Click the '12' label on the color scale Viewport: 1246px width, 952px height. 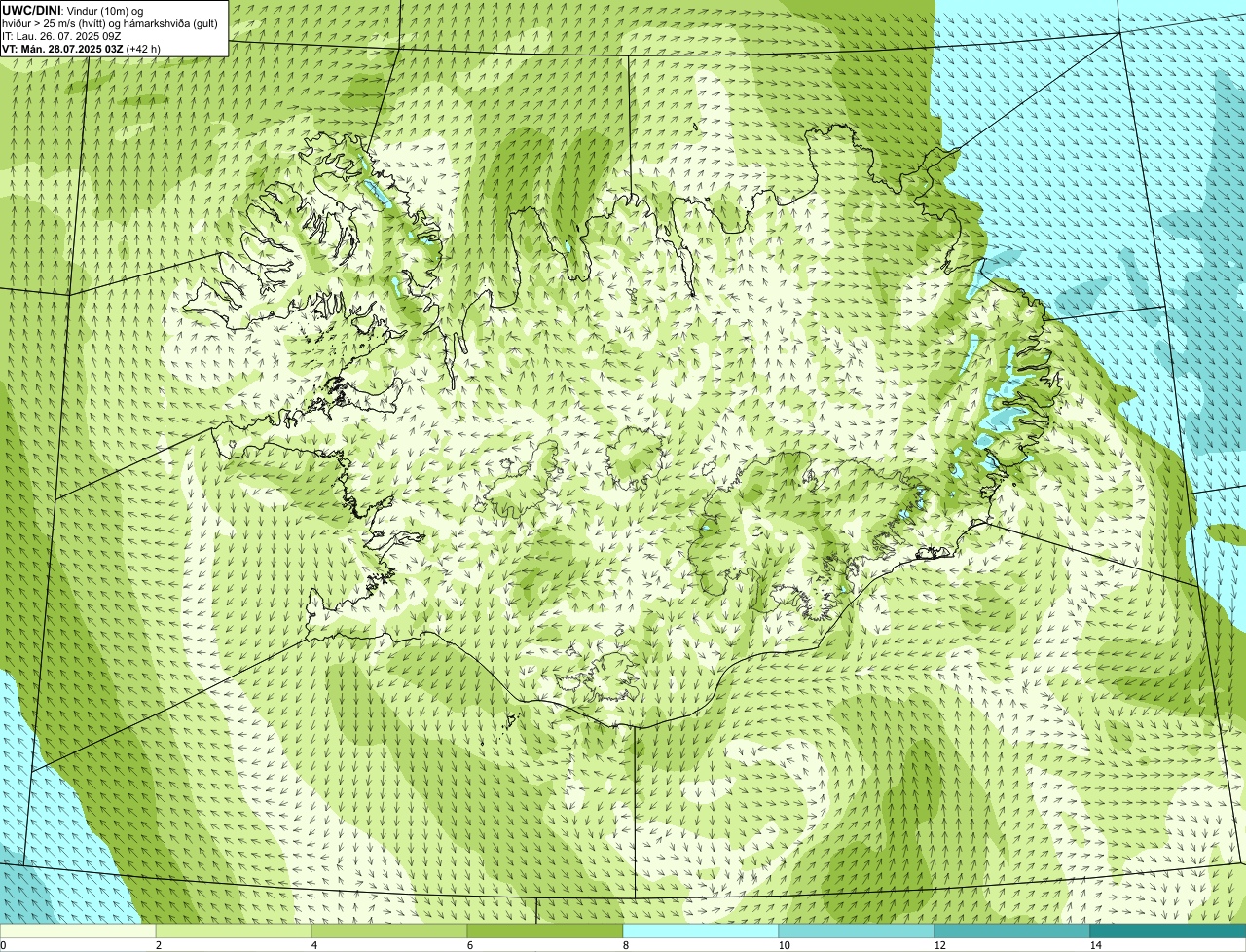[939, 945]
